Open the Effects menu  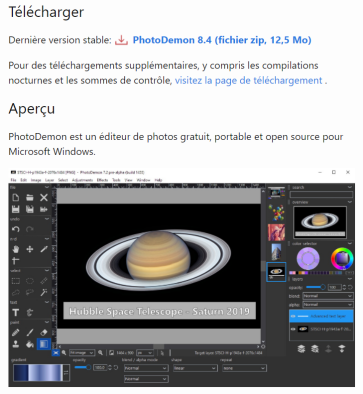(x=102, y=180)
